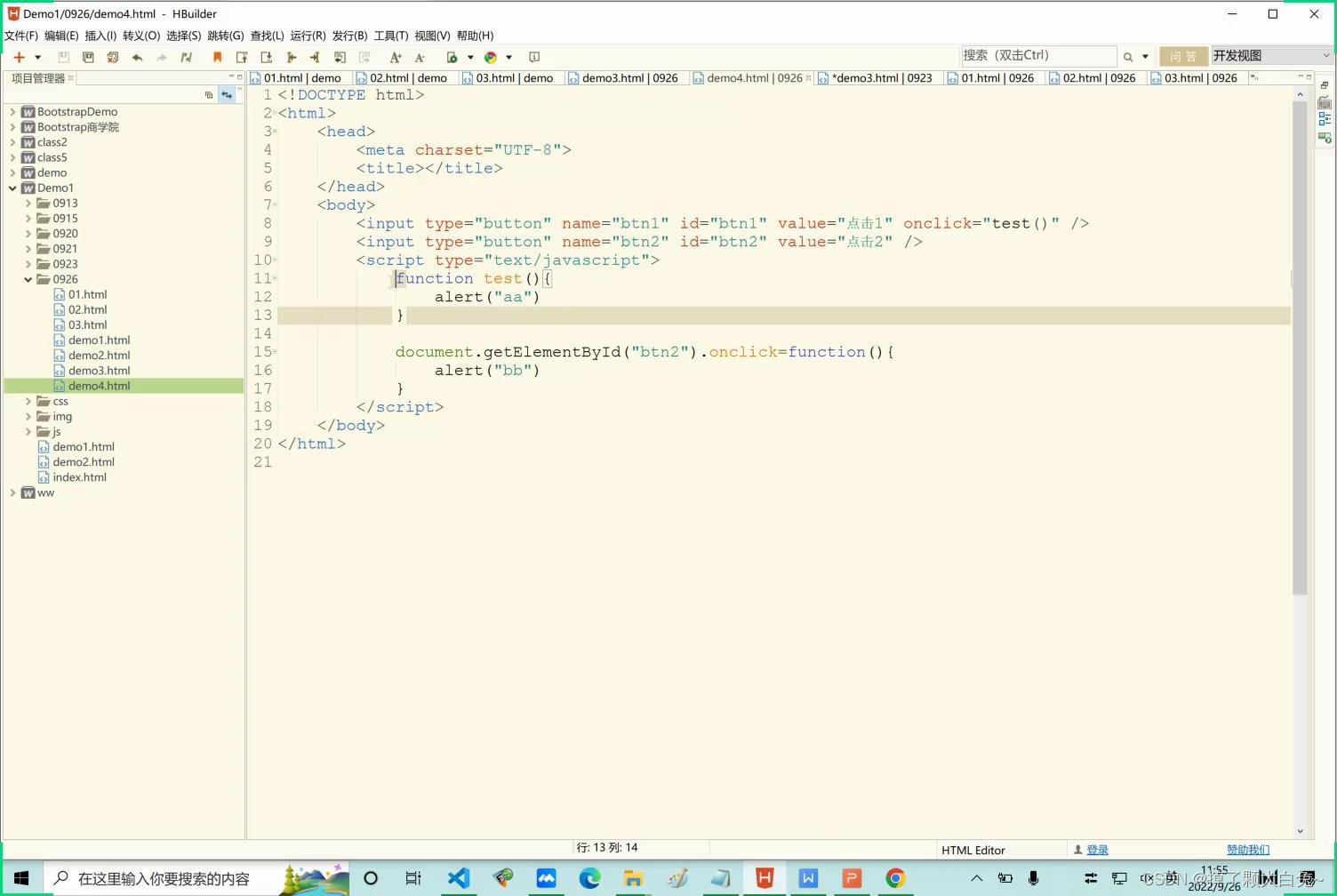Viewport: 1337px width, 896px height.
Task: Click the Link with Editor icon
Action: (227, 94)
